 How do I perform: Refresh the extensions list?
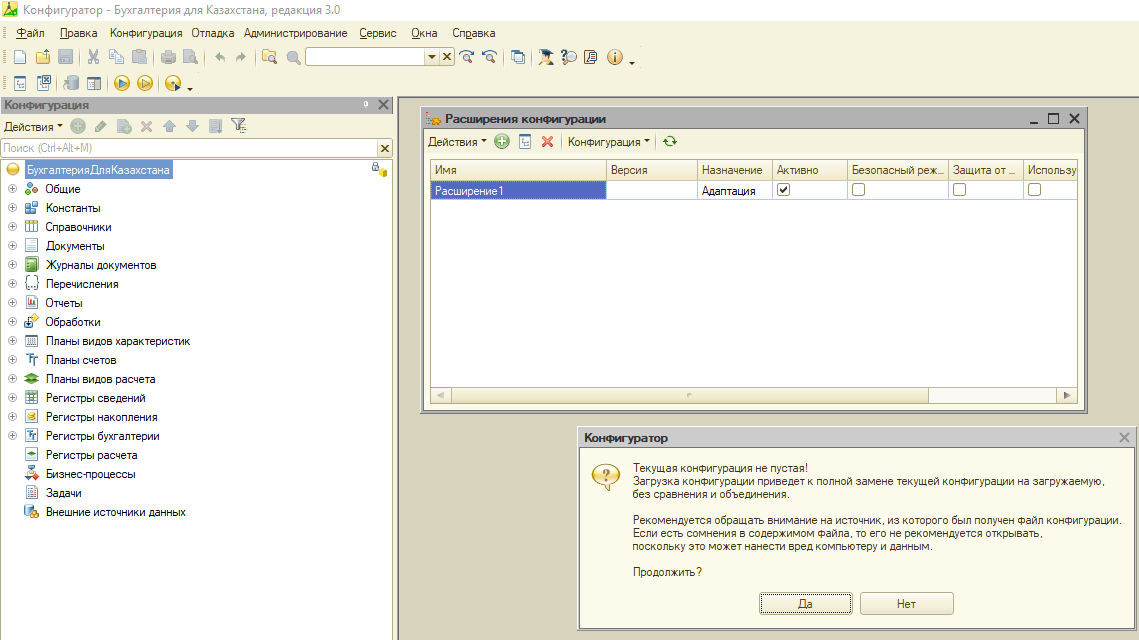(x=670, y=142)
